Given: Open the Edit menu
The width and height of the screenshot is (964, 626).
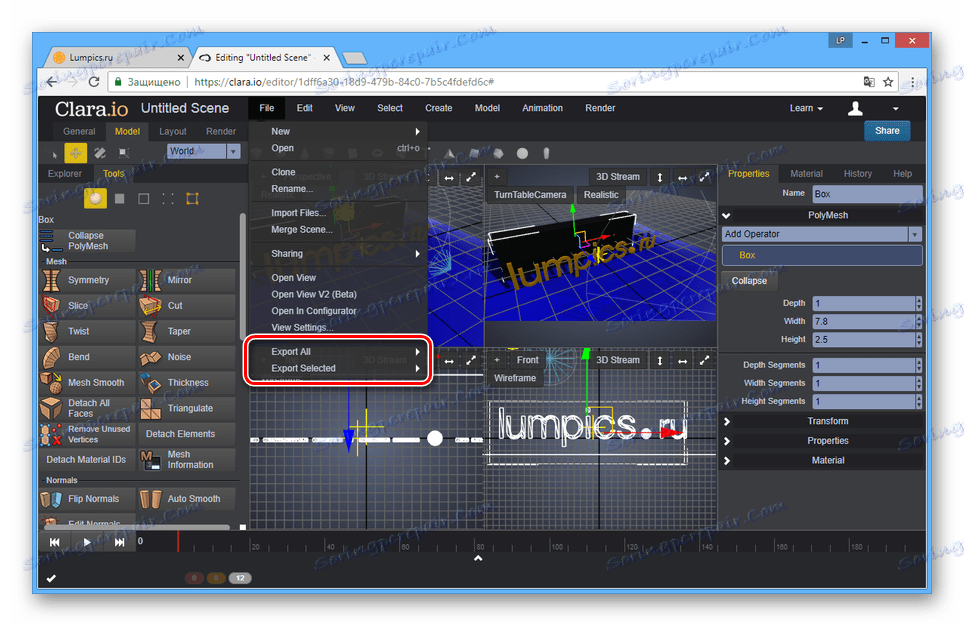Looking at the screenshot, I should 304,108.
